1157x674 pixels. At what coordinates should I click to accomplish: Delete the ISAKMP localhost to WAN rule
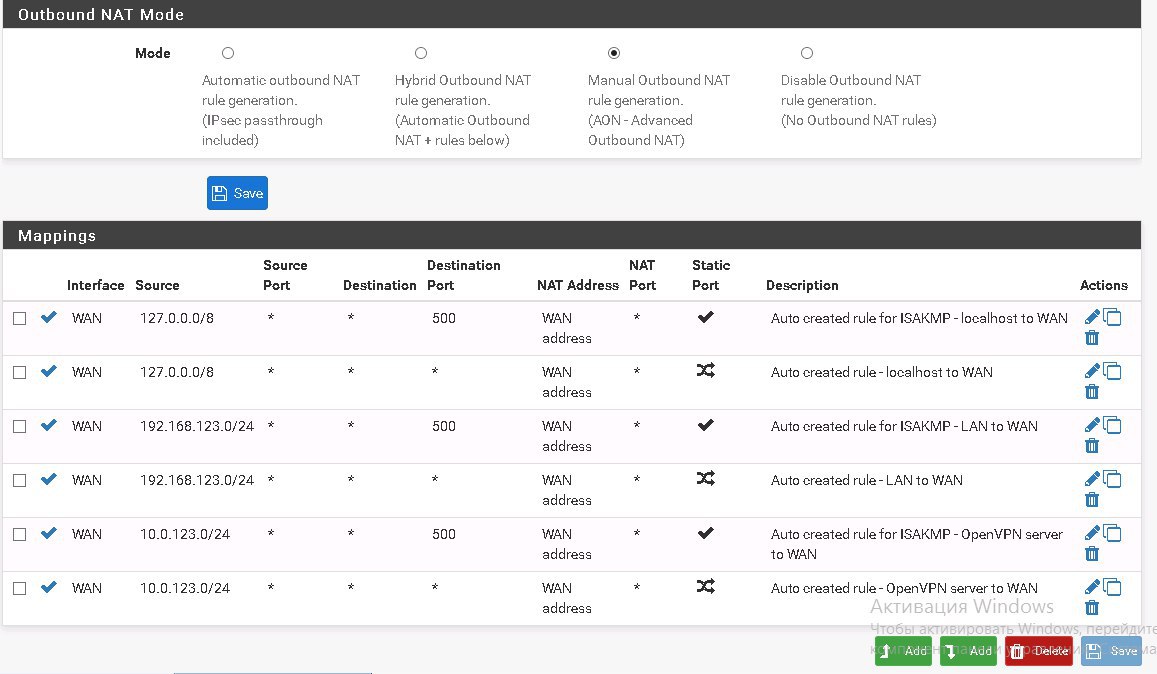click(x=1092, y=338)
